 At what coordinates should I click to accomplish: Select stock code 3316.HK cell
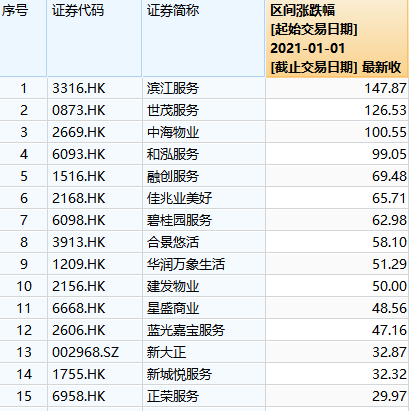[x=95, y=88]
